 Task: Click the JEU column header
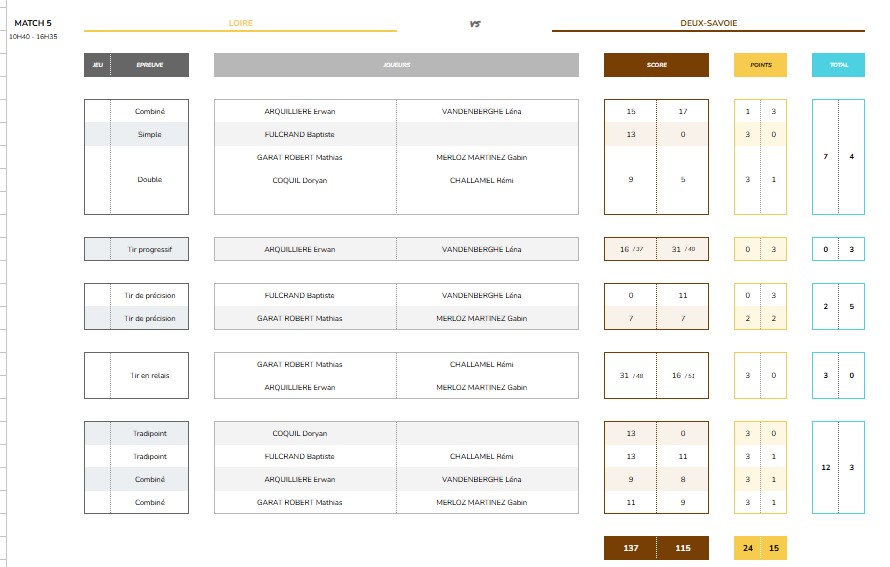pyautogui.click(x=97, y=65)
